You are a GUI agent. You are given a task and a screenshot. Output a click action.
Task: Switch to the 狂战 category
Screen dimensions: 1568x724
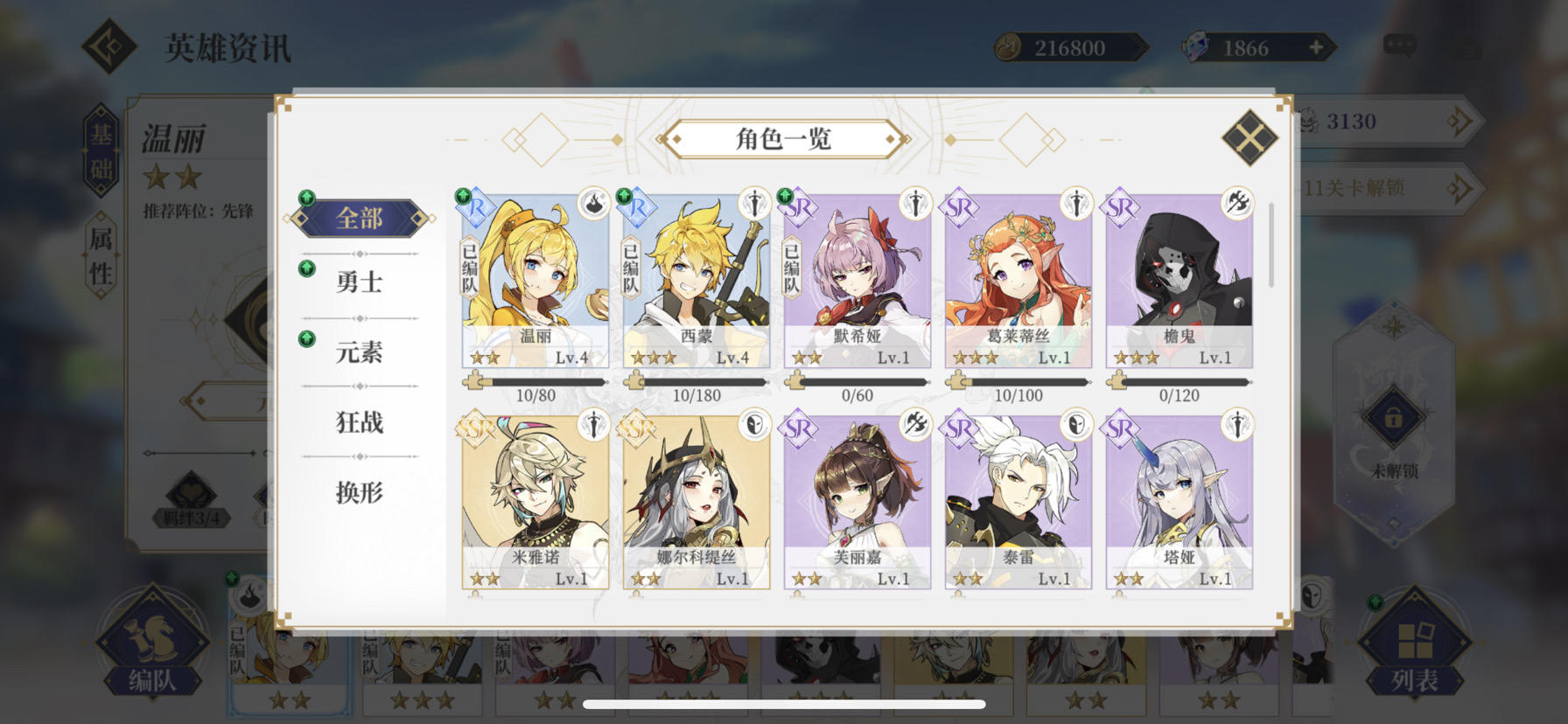pyautogui.click(x=360, y=422)
